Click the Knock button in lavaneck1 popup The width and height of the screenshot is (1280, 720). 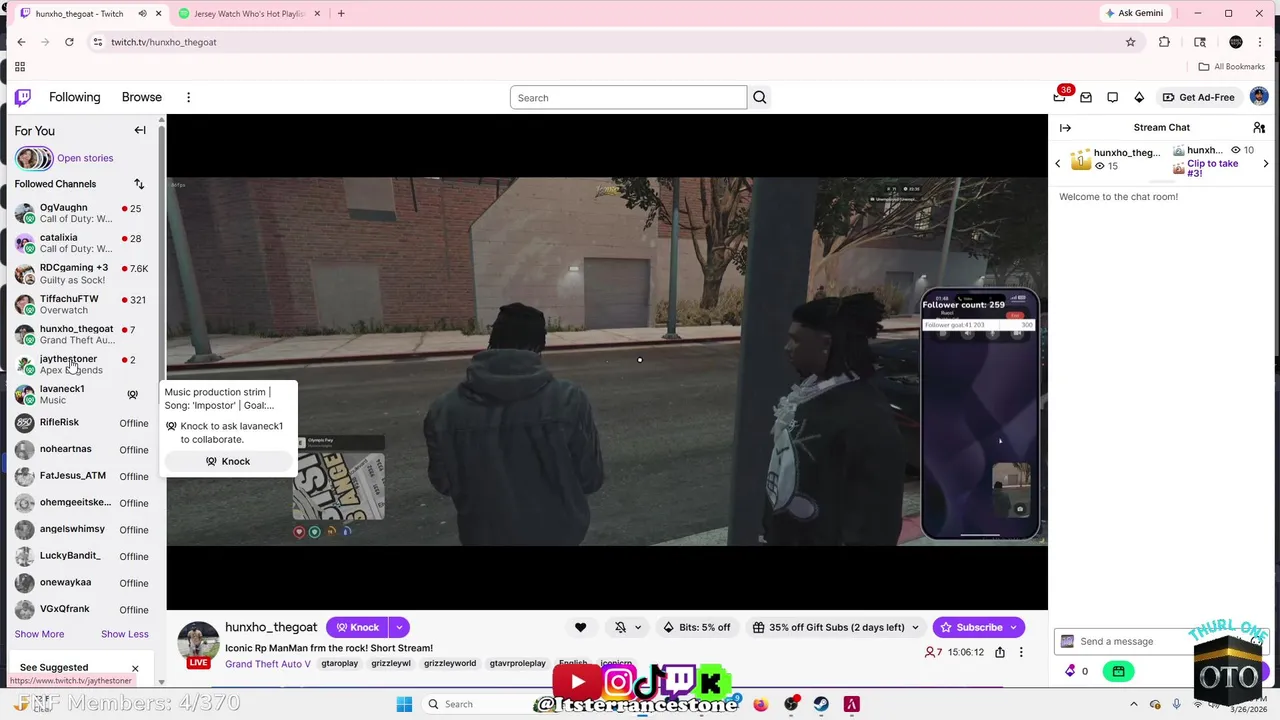coord(228,461)
